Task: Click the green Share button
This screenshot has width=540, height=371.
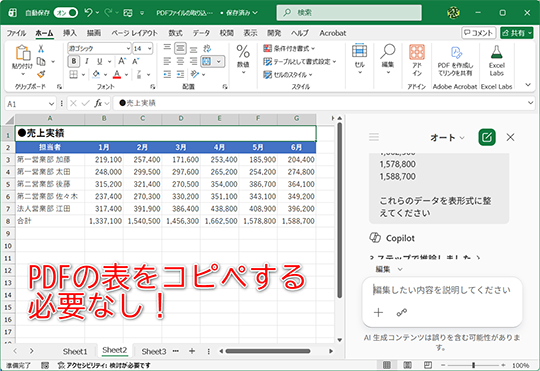Action: point(517,33)
